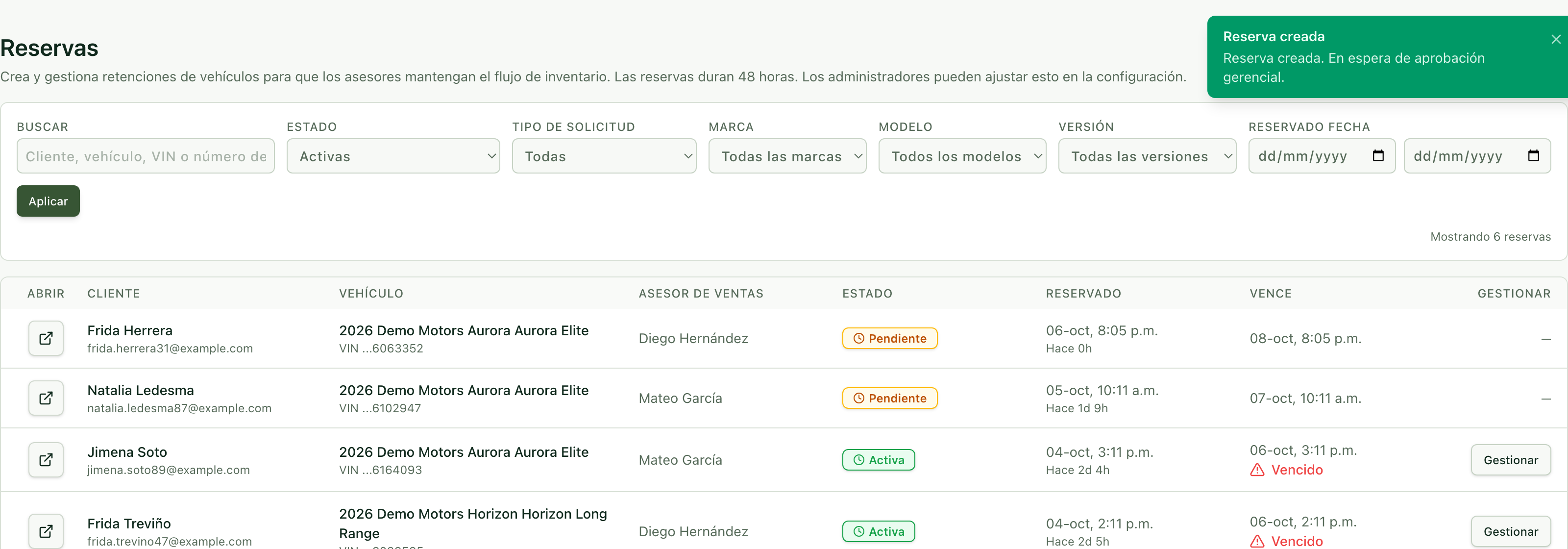Click Frida Treviño's Activa status badge
1568x549 pixels.
point(879,531)
